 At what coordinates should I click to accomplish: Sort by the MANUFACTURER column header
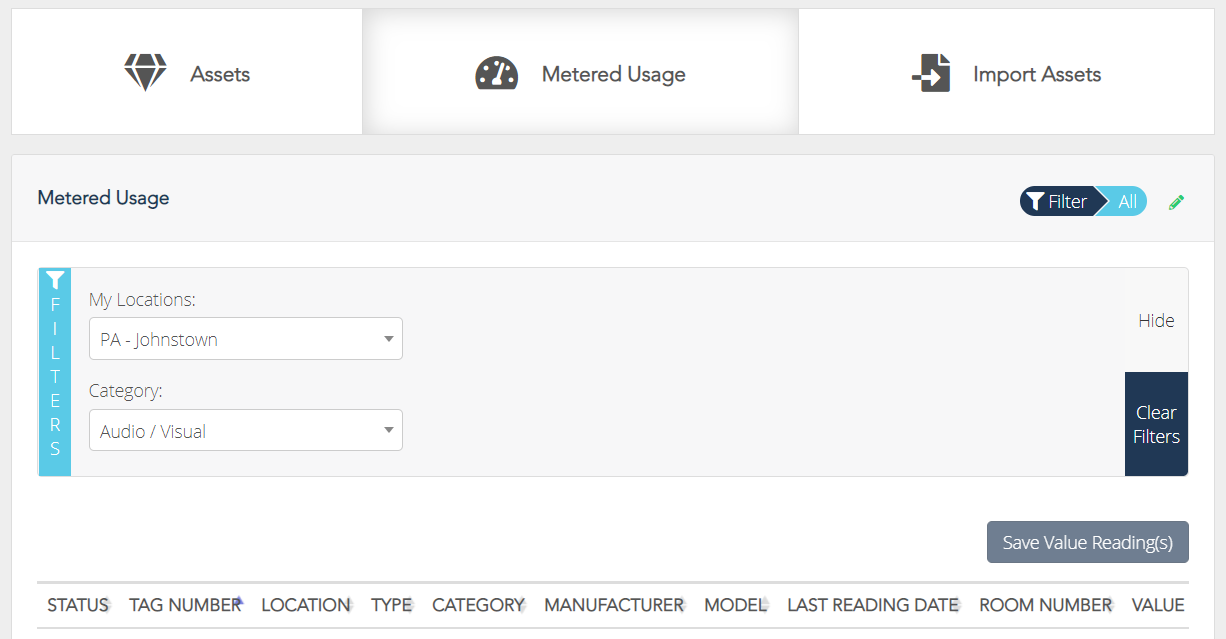tap(614, 605)
